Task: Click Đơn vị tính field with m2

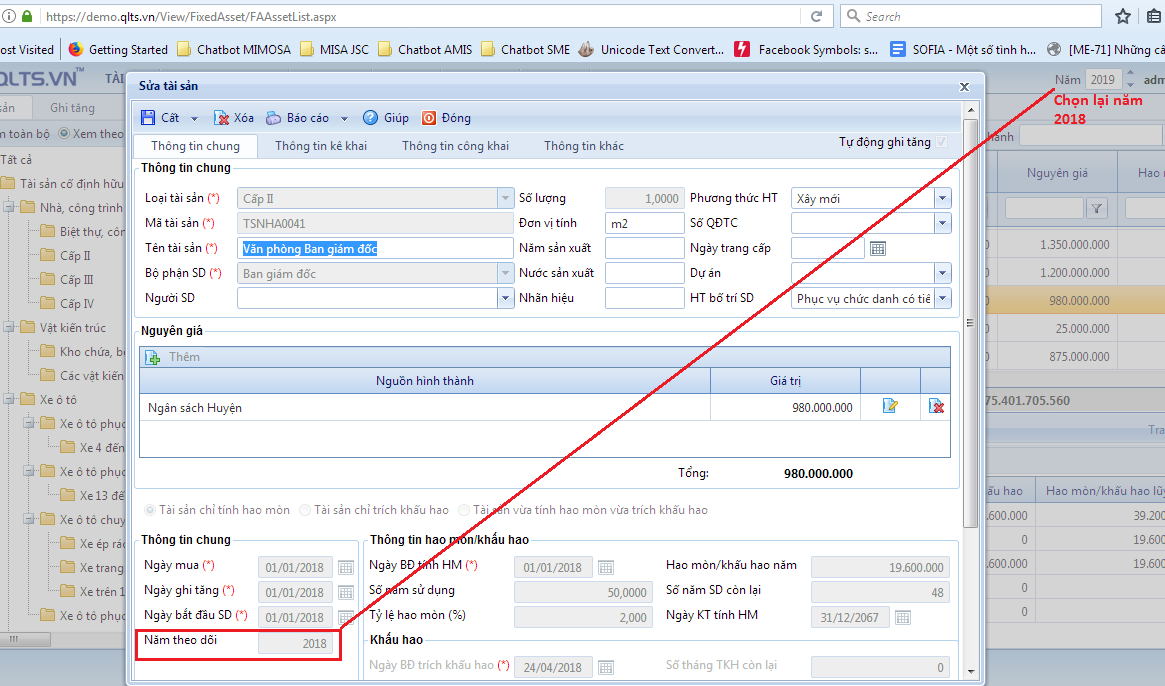Action: pos(644,223)
